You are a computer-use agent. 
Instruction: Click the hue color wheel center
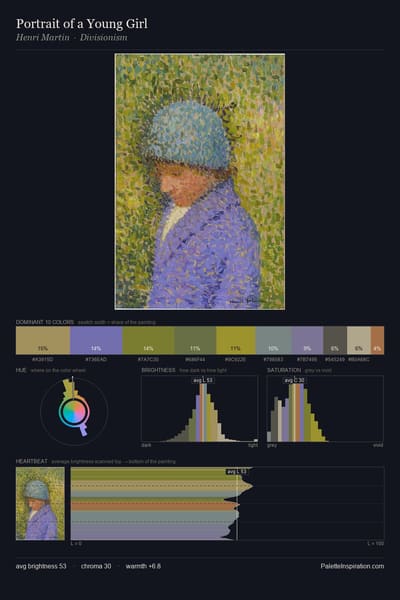click(x=74, y=412)
